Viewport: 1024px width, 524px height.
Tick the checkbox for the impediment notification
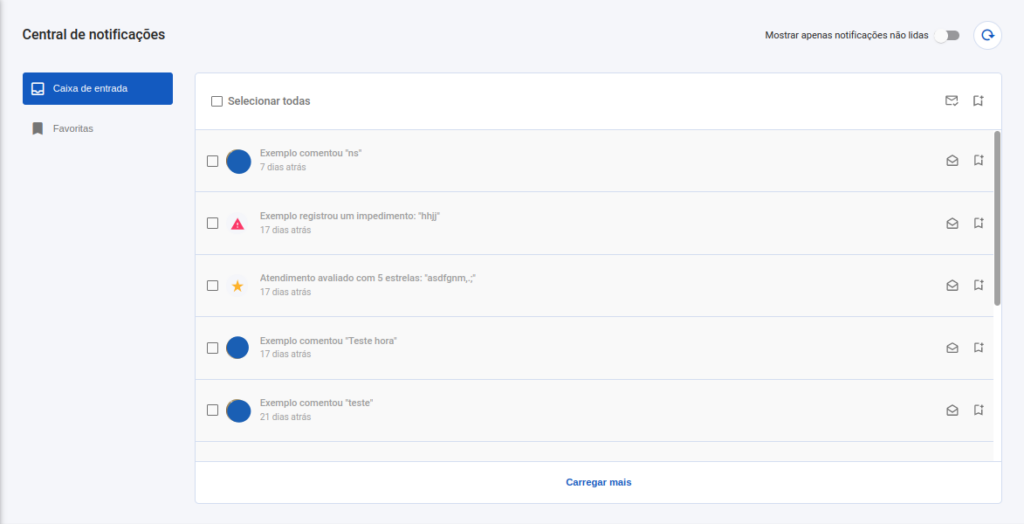pyautogui.click(x=212, y=223)
